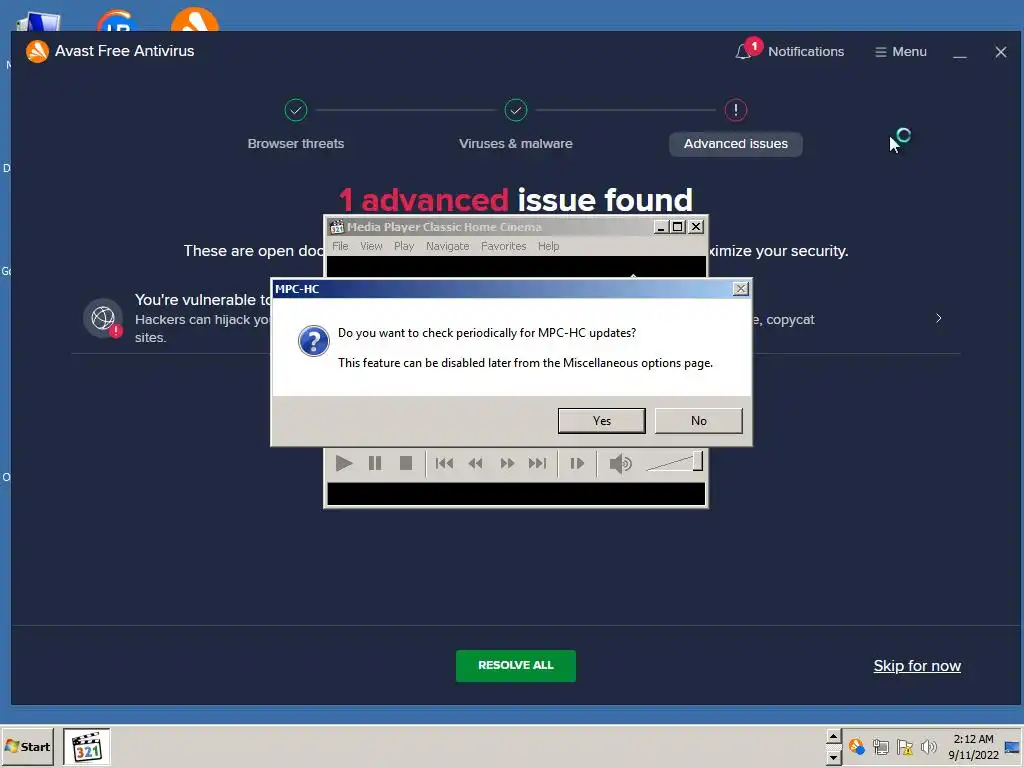Skip to the next track in the media player
The width and height of the screenshot is (1024, 768).
click(537, 464)
